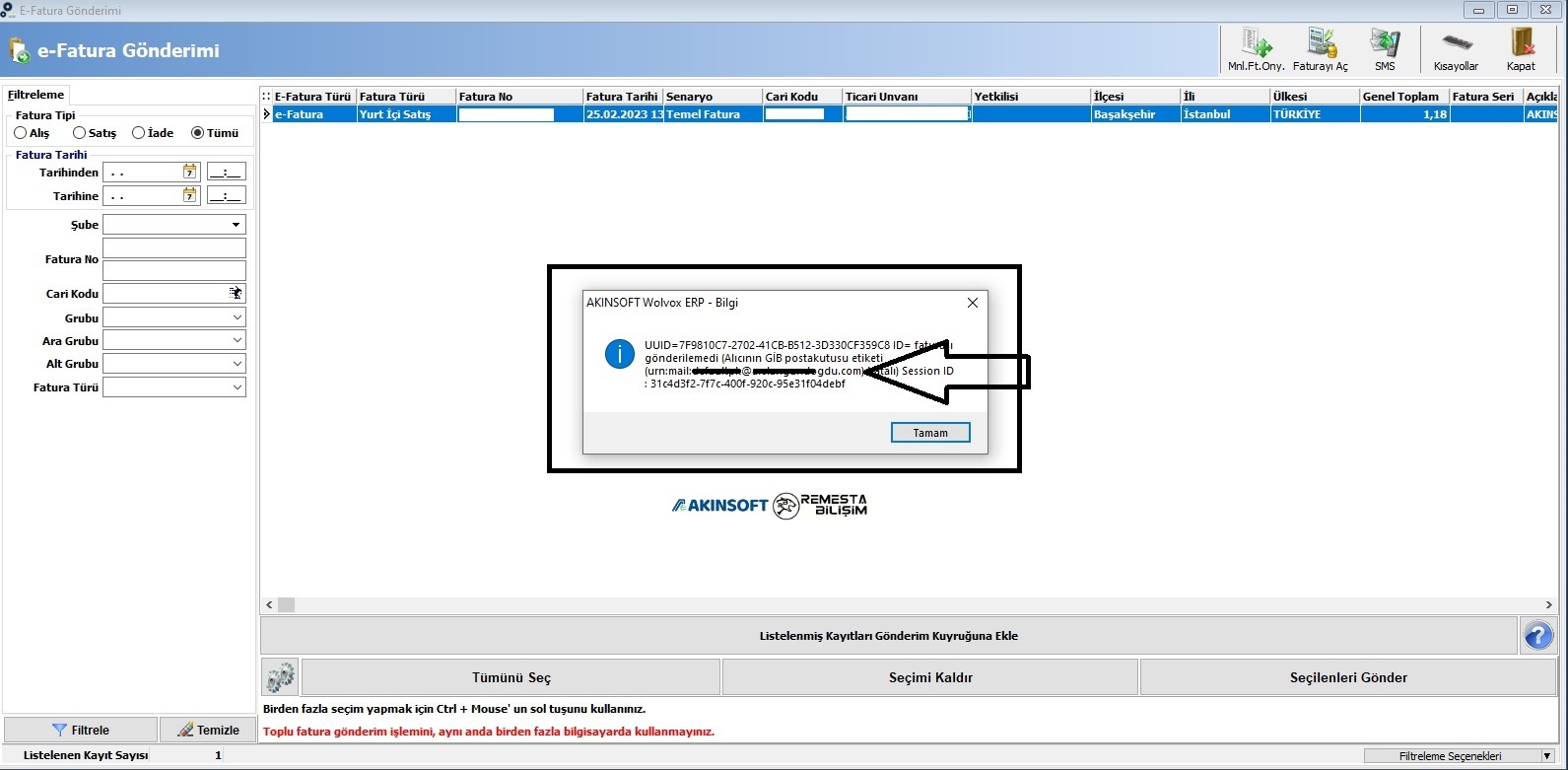Open the Fatura Türü filter dropdown
1568x770 pixels.
click(x=237, y=387)
